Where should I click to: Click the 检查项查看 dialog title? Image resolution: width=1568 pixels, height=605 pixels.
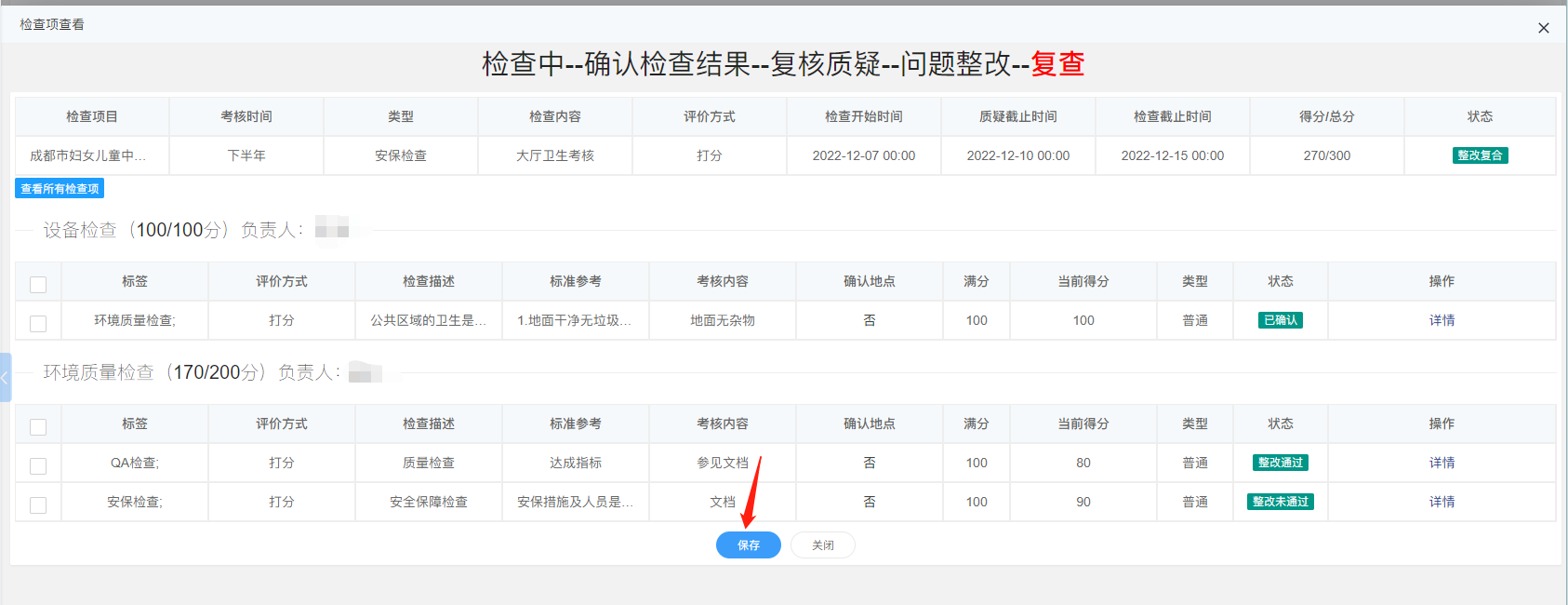click(x=52, y=24)
